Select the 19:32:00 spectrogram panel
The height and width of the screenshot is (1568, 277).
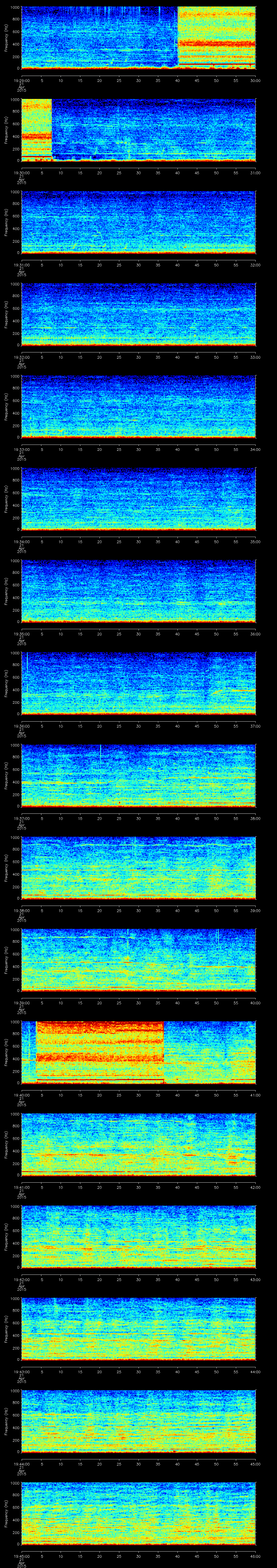[x=138, y=314]
